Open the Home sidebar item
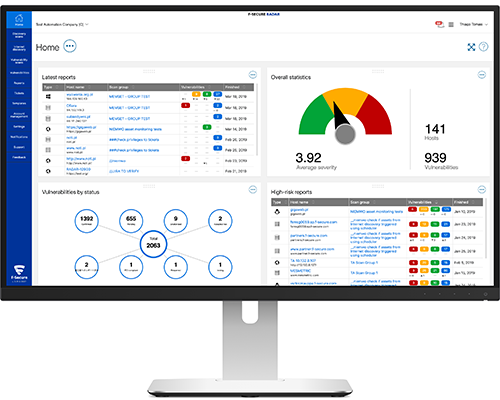The height and width of the screenshot is (400, 500). pyautogui.click(x=19, y=20)
